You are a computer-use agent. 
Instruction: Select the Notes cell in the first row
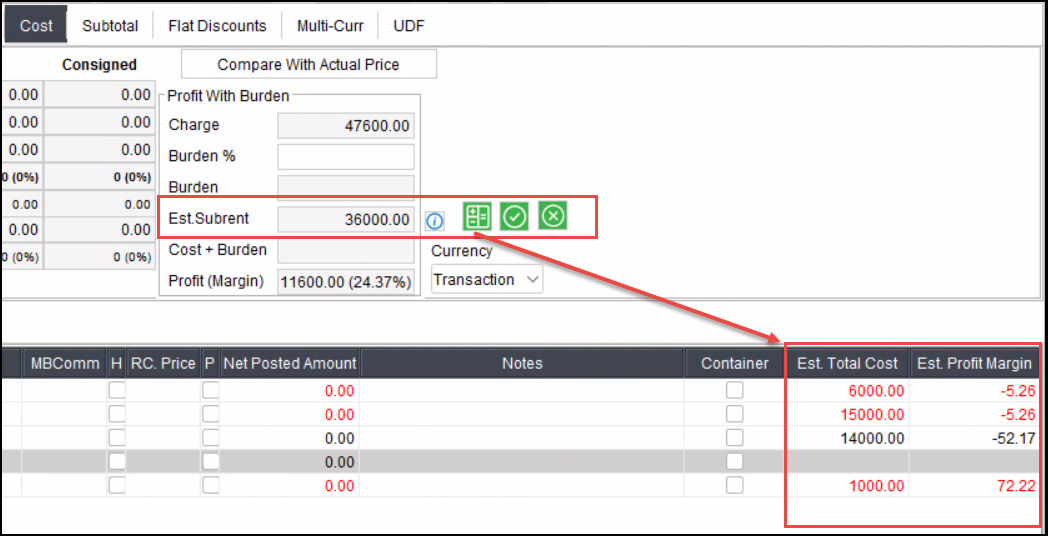point(521,391)
